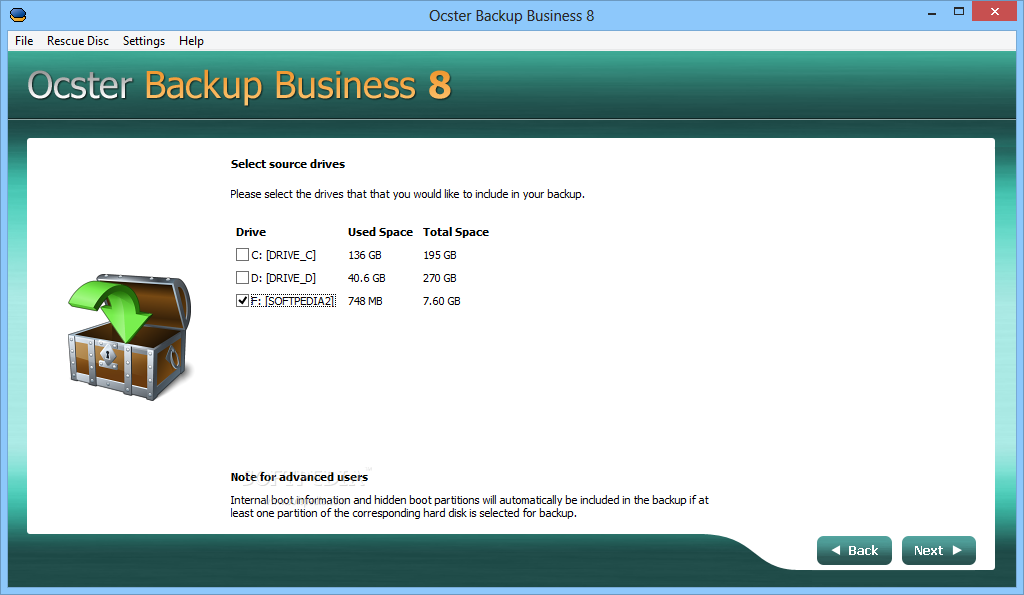Open the Help menu

pyautogui.click(x=191, y=40)
